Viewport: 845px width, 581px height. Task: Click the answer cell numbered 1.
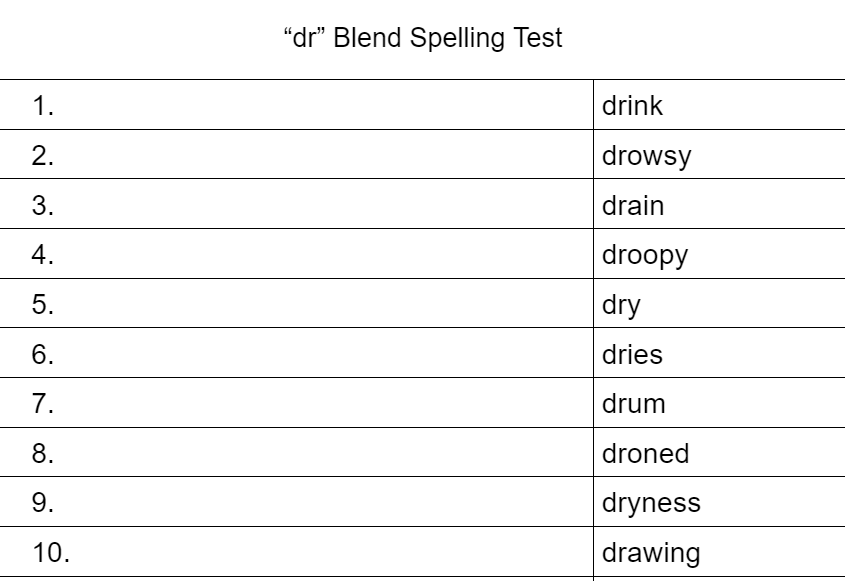300,106
